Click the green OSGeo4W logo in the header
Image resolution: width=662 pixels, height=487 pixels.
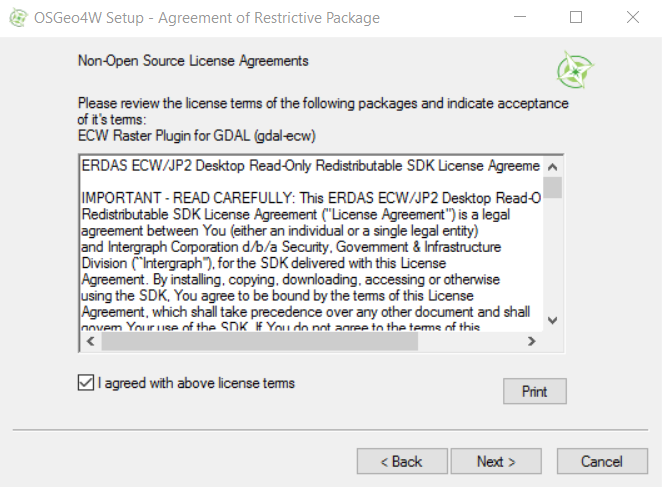coord(575,70)
